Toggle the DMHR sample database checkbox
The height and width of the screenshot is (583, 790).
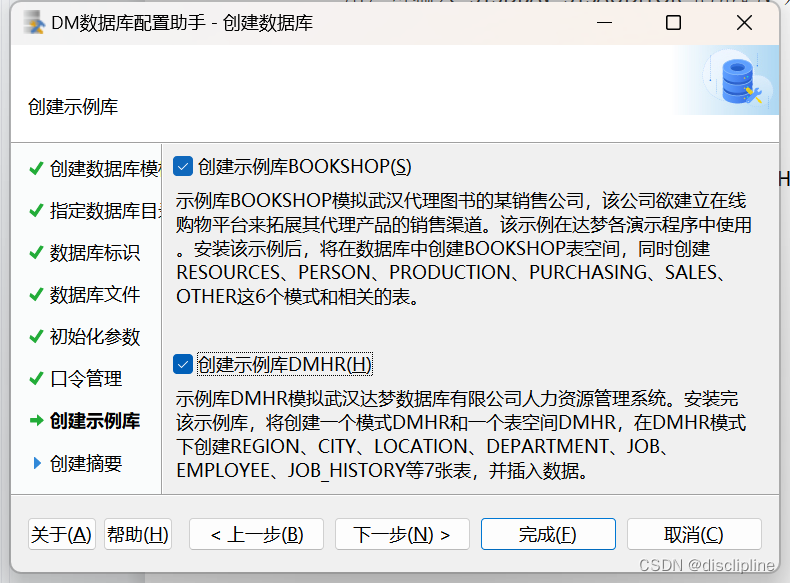(183, 364)
